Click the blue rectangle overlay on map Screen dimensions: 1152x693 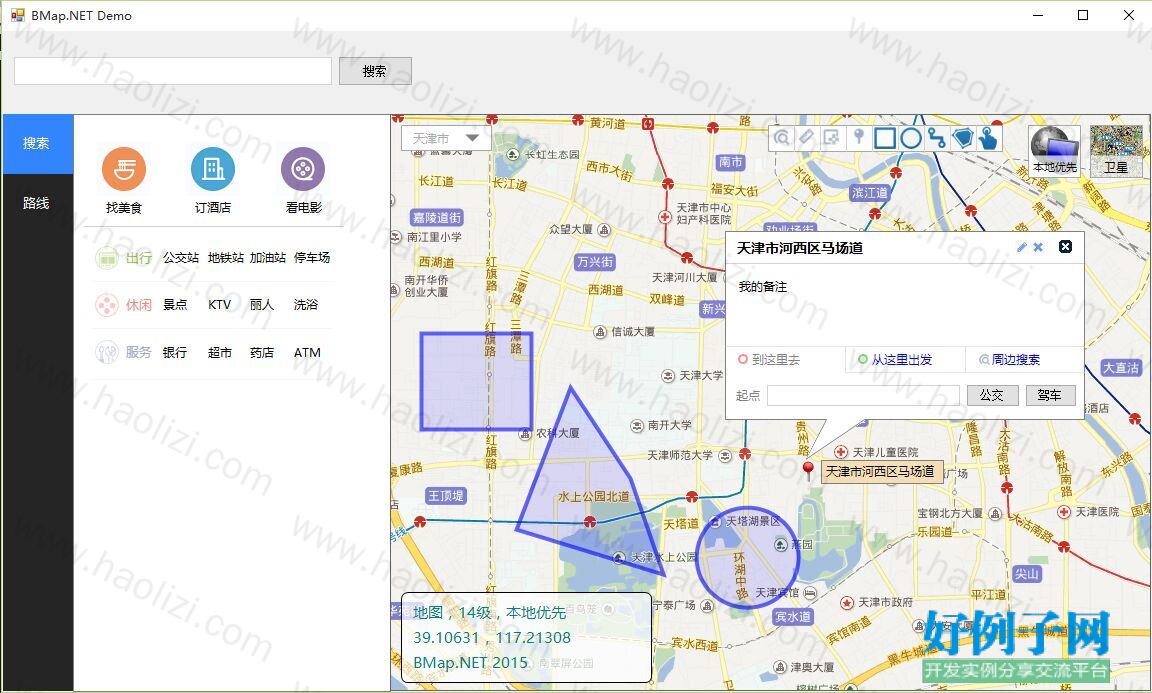476,381
